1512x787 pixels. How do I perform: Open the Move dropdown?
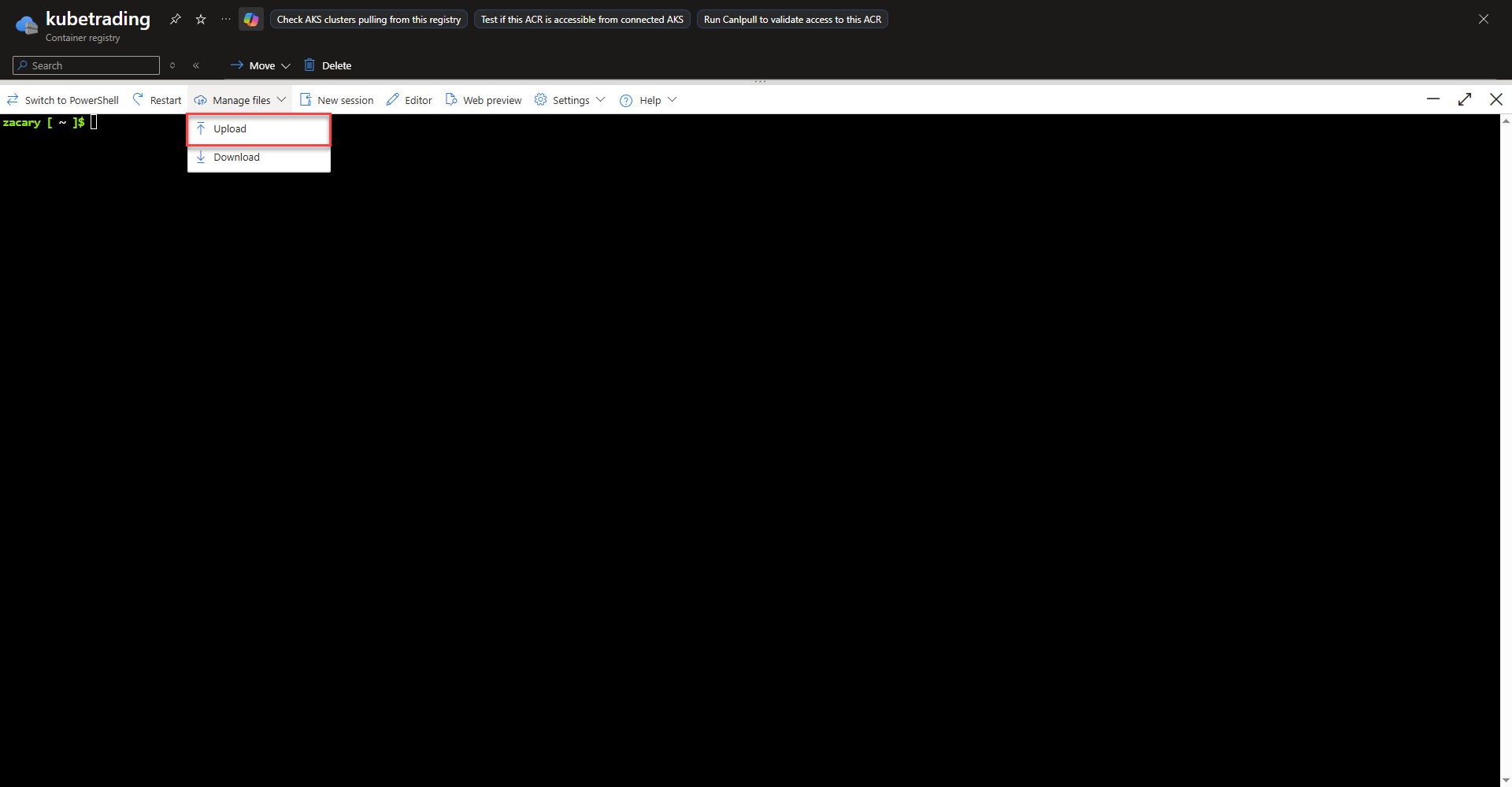[x=261, y=65]
